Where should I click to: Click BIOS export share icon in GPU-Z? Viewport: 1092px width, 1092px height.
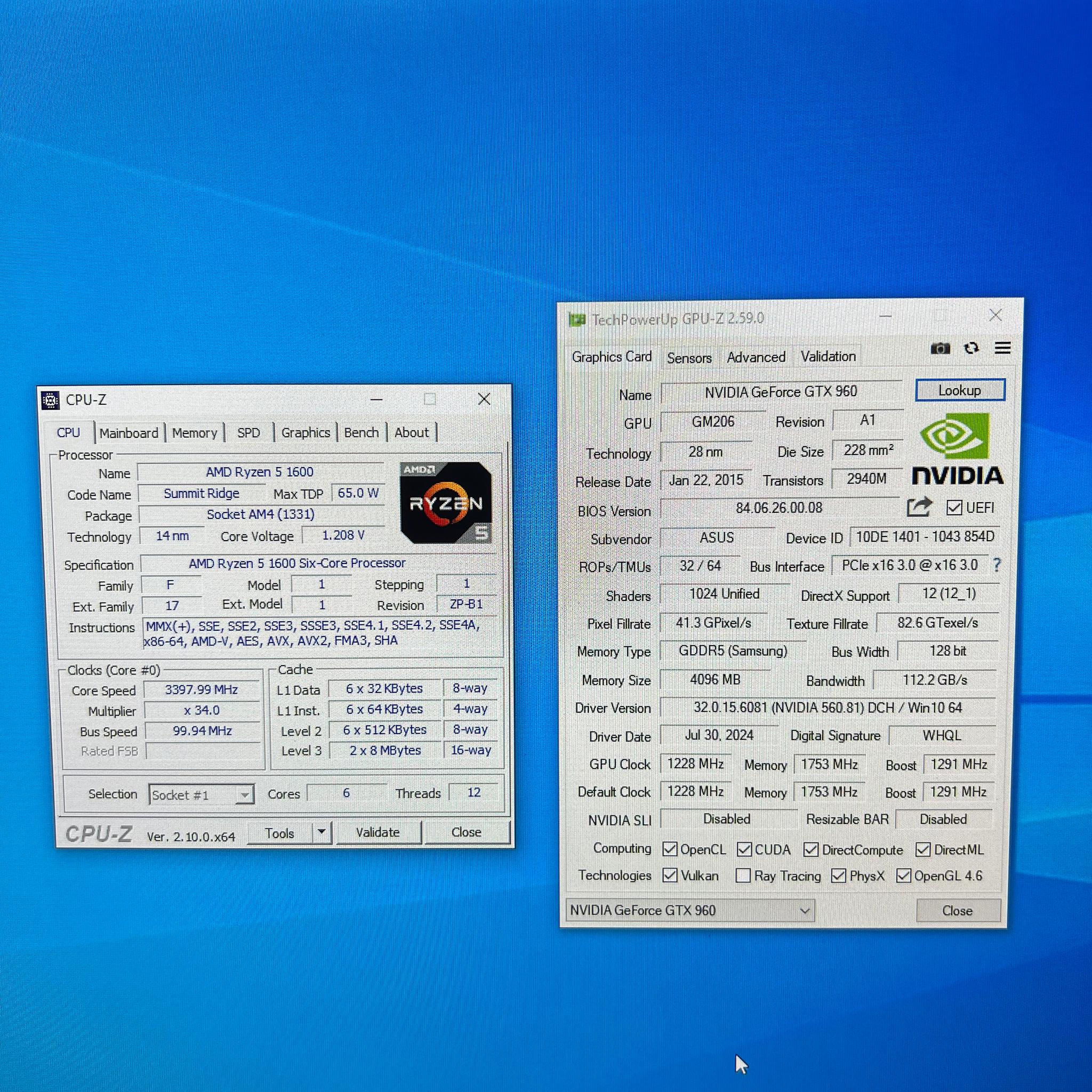919,507
